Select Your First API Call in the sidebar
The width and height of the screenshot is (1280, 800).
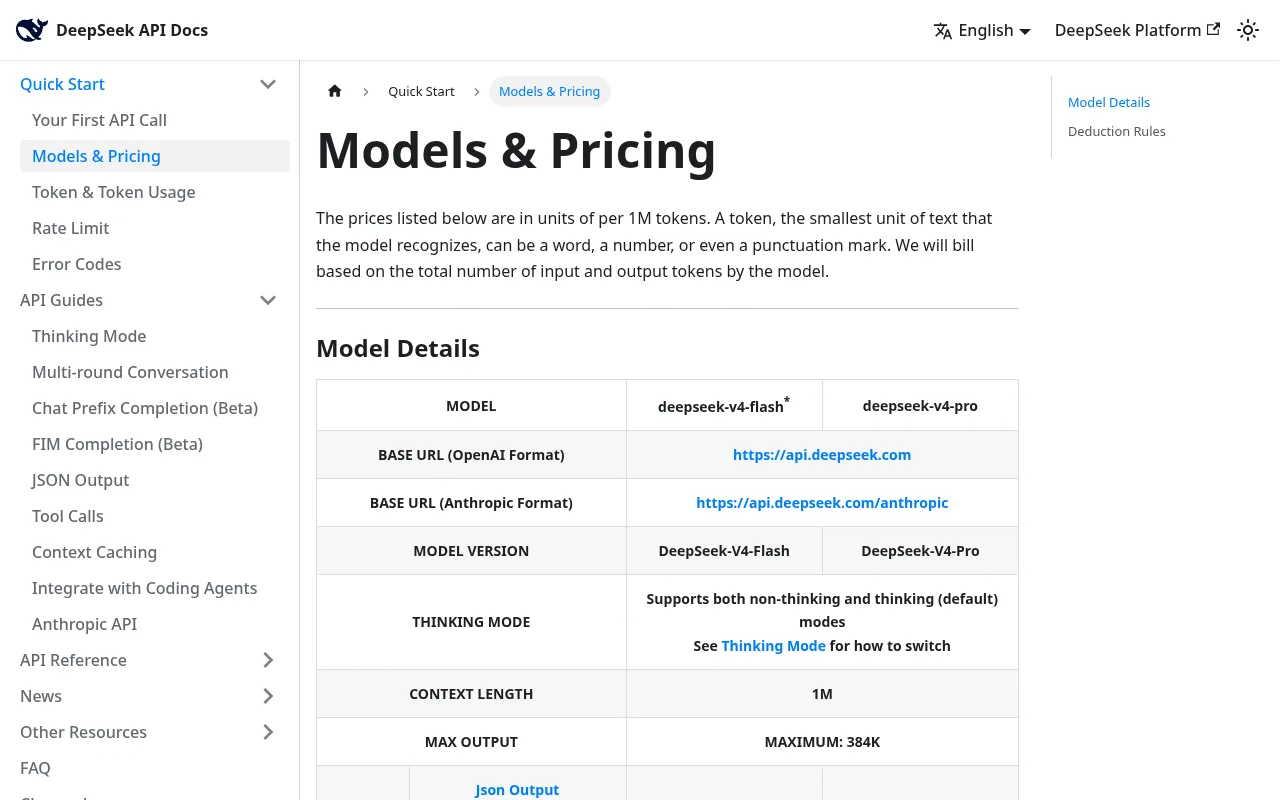tap(99, 120)
